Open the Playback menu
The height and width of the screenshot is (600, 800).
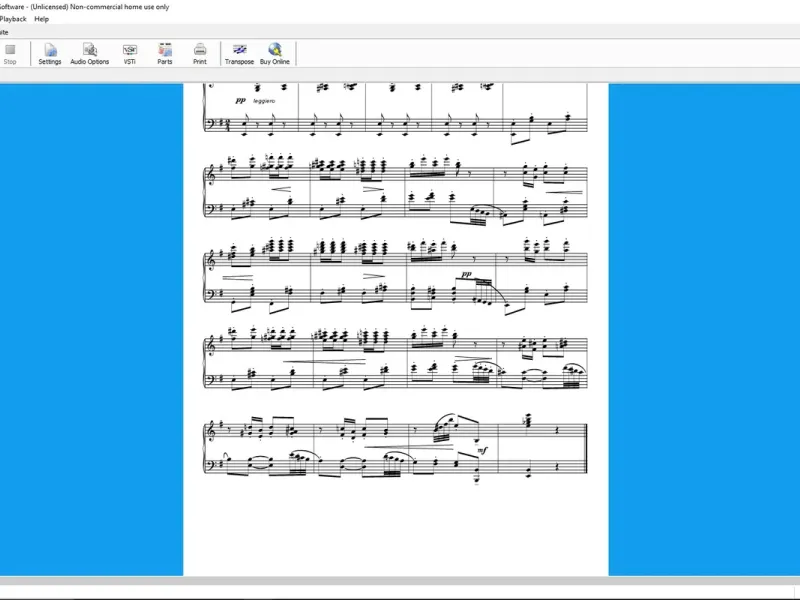click(x=13, y=19)
